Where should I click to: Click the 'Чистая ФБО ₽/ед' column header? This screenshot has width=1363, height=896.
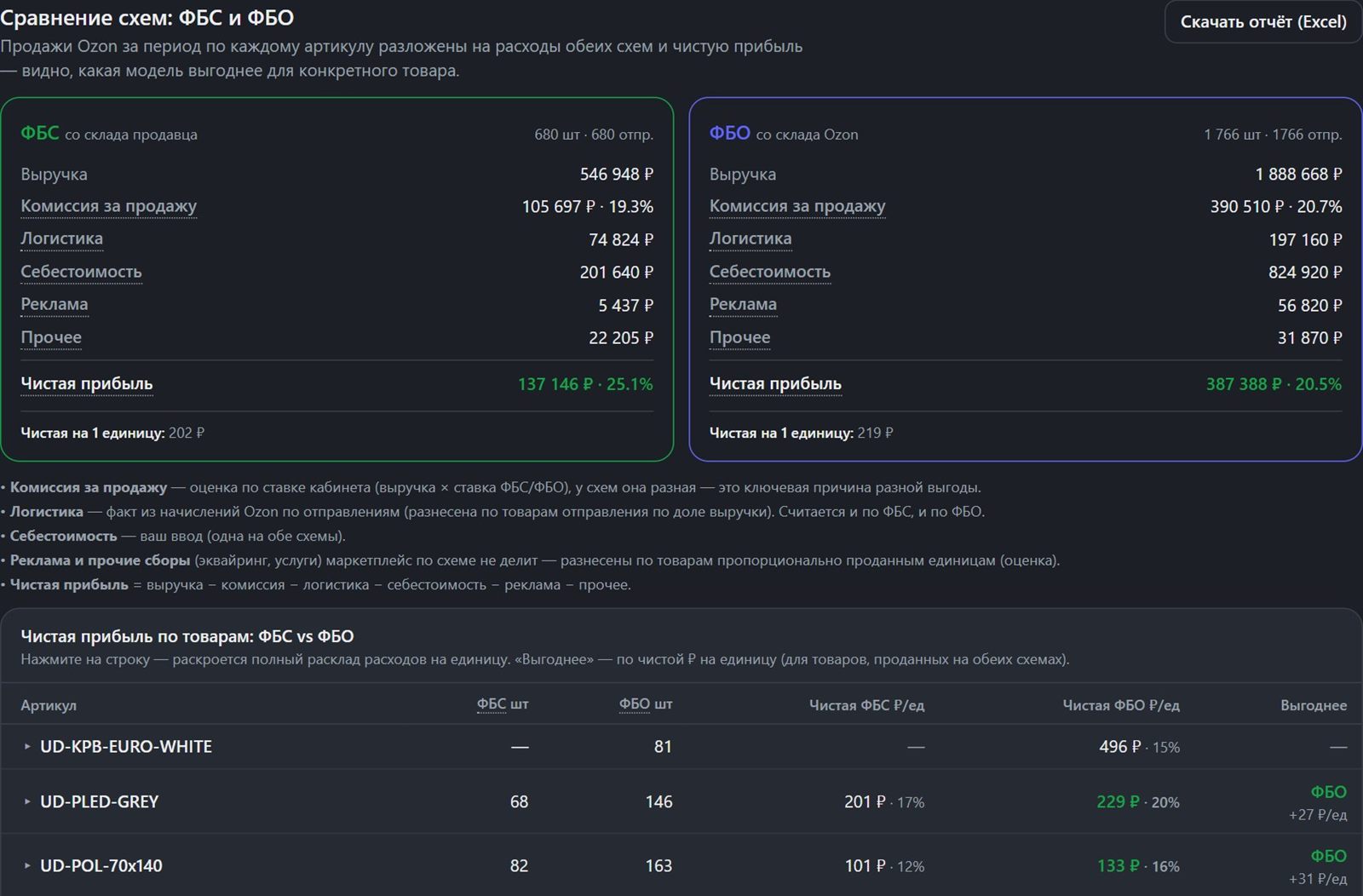1121,705
